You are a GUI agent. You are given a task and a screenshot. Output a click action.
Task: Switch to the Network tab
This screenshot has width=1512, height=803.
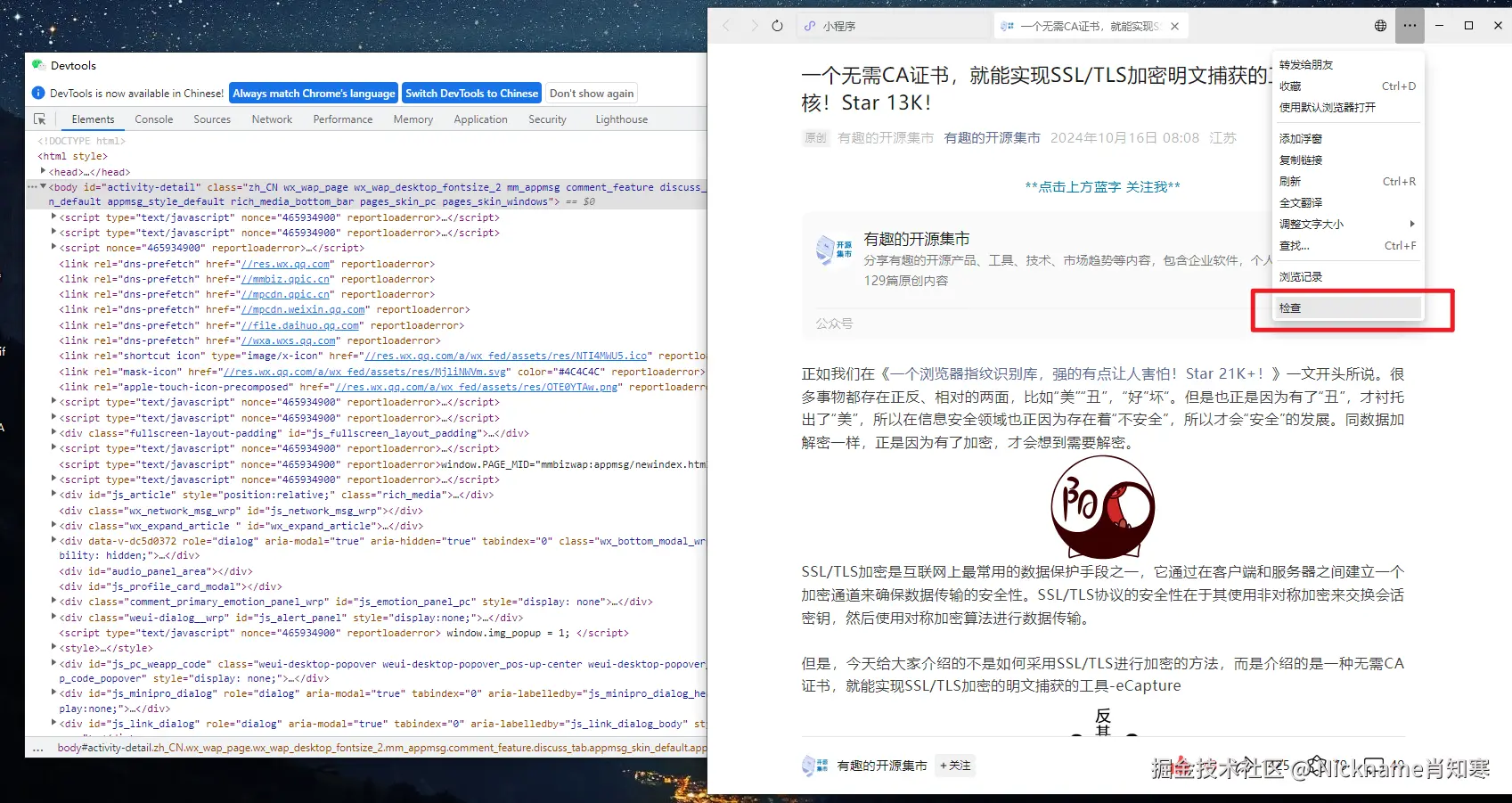(x=272, y=119)
